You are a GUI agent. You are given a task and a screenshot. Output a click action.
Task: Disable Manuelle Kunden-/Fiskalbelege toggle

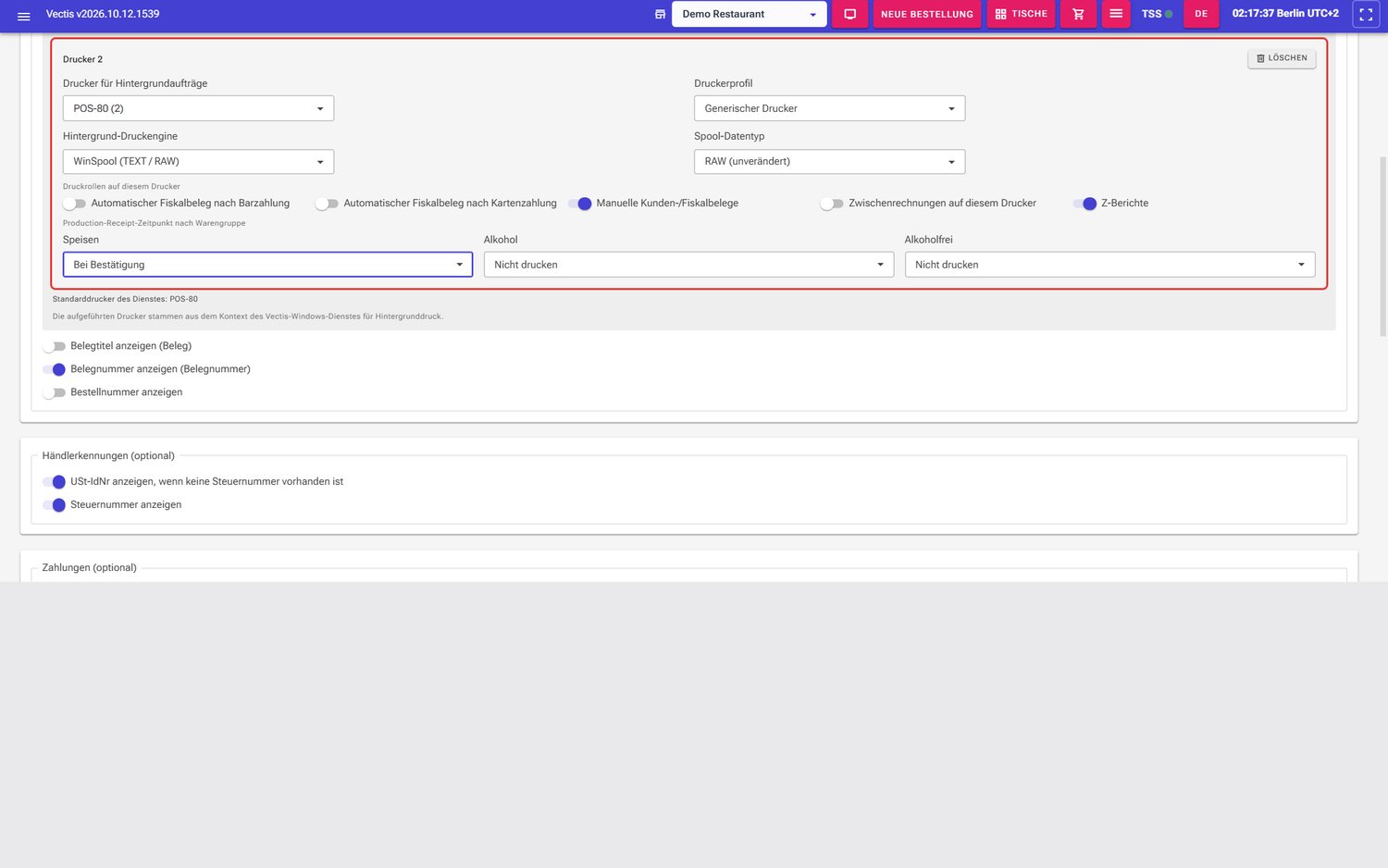[x=579, y=204]
